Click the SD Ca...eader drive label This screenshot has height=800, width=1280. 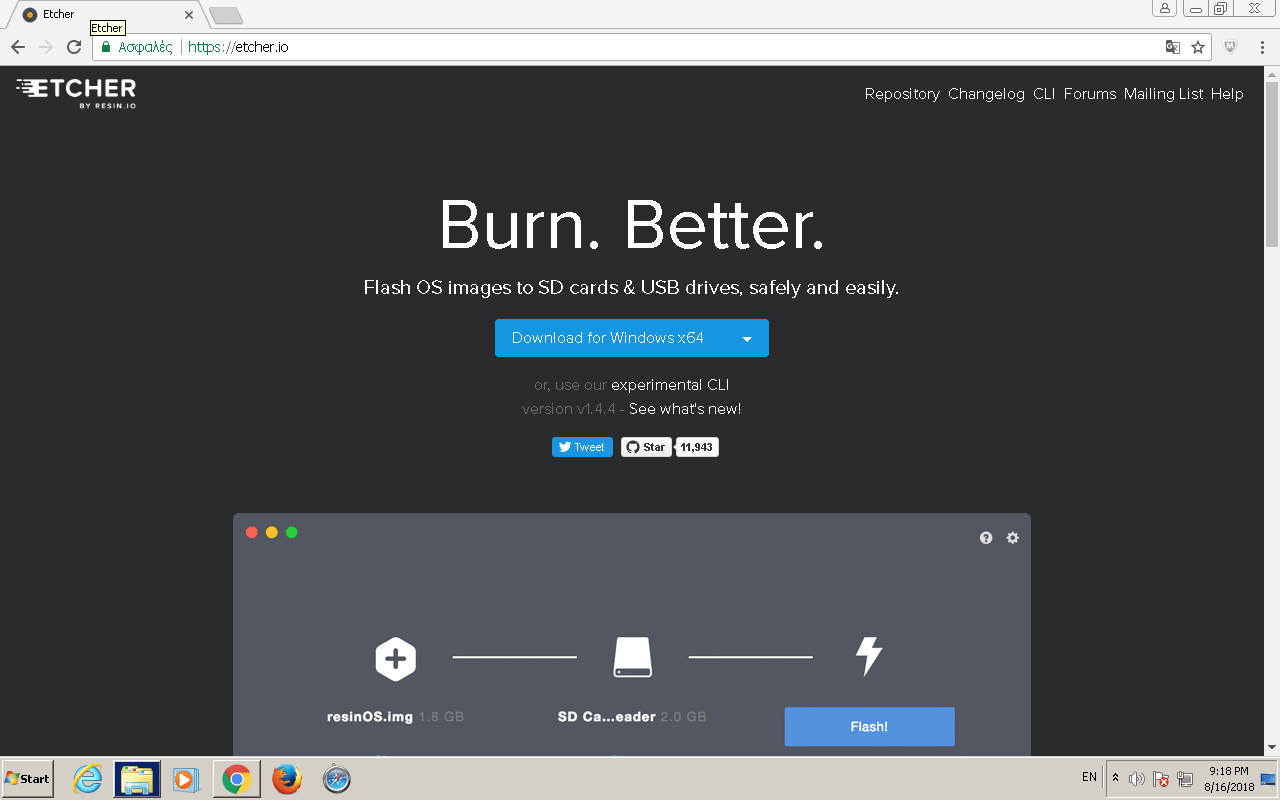[607, 717]
